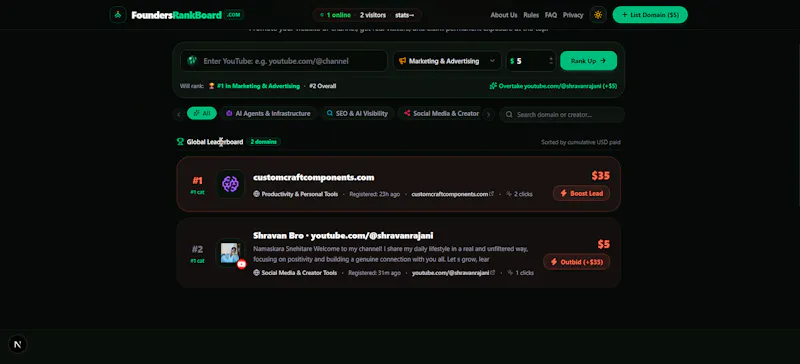Open Shravan Bro youtube.com/@shravanrajani title

[x=343, y=235]
